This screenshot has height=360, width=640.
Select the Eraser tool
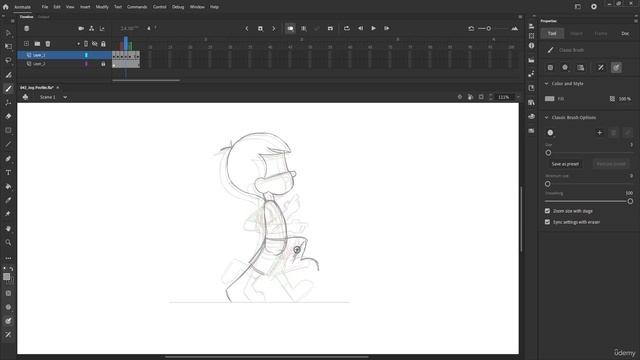(x=8, y=116)
